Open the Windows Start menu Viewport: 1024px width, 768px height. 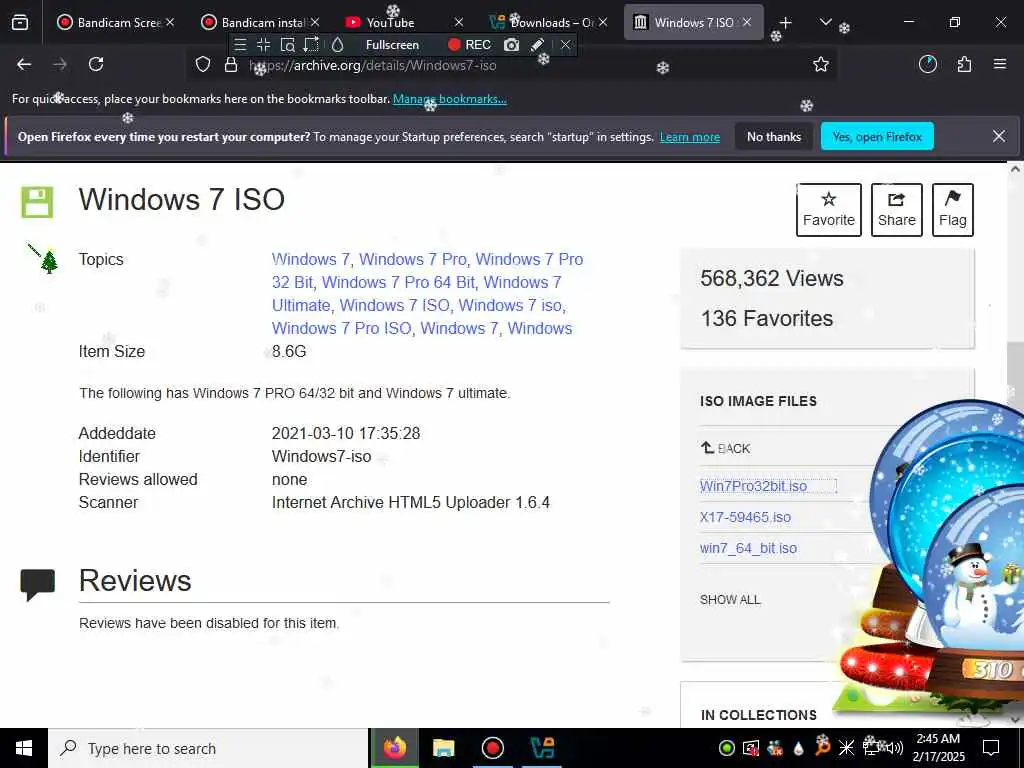(24, 748)
